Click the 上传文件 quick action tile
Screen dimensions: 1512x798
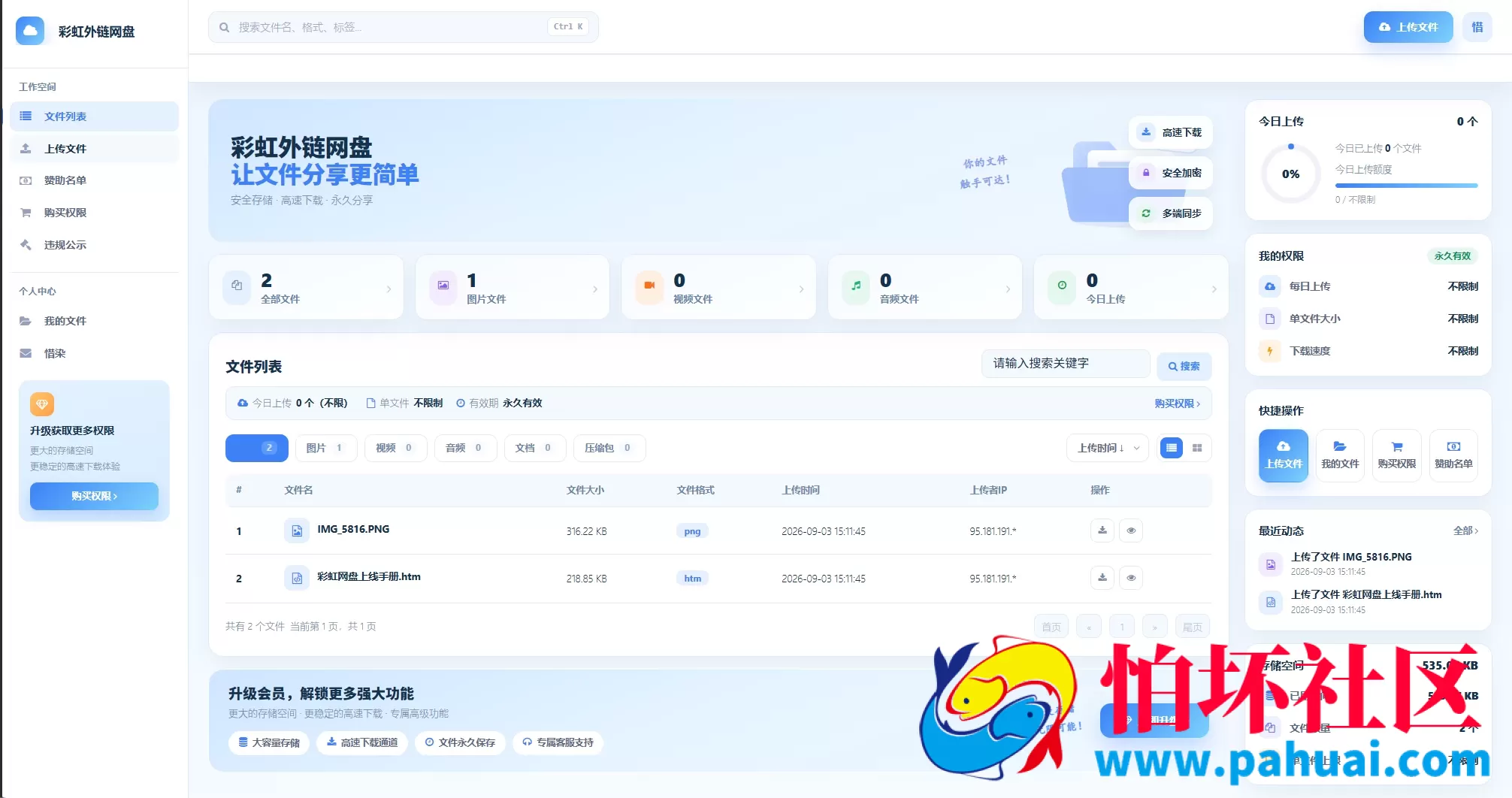pos(1284,455)
